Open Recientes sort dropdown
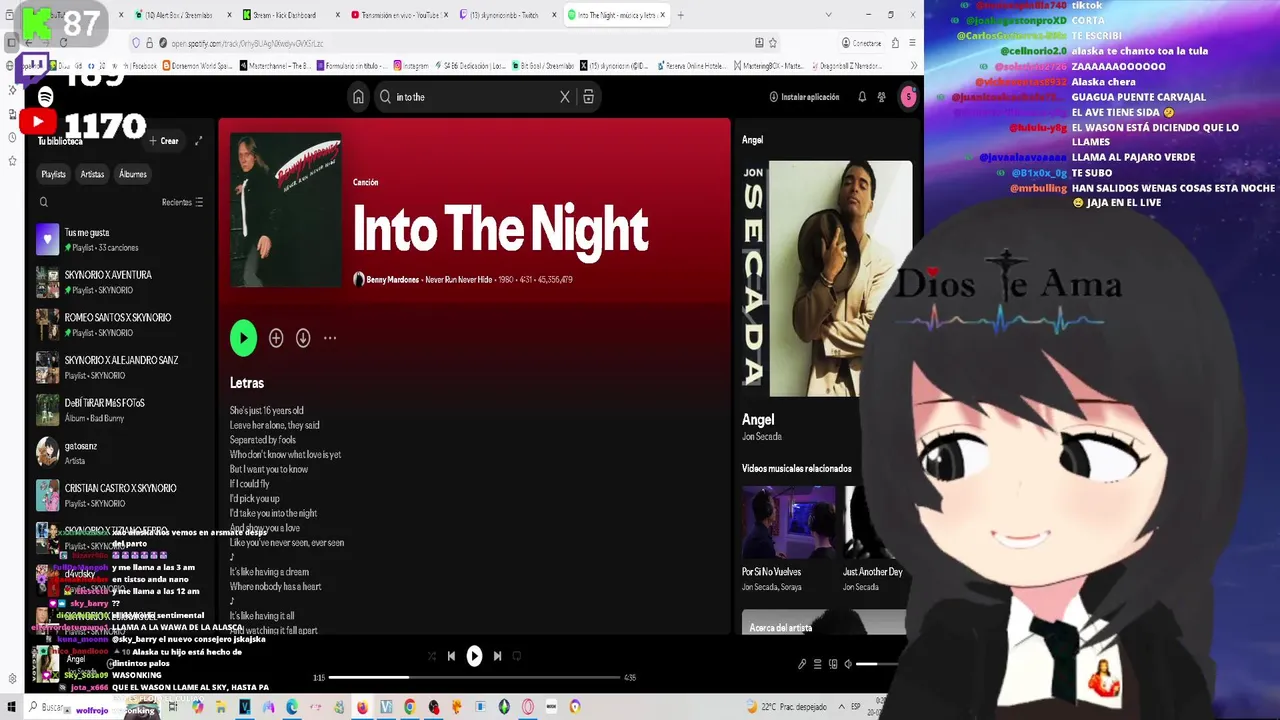 pyautogui.click(x=182, y=202)
